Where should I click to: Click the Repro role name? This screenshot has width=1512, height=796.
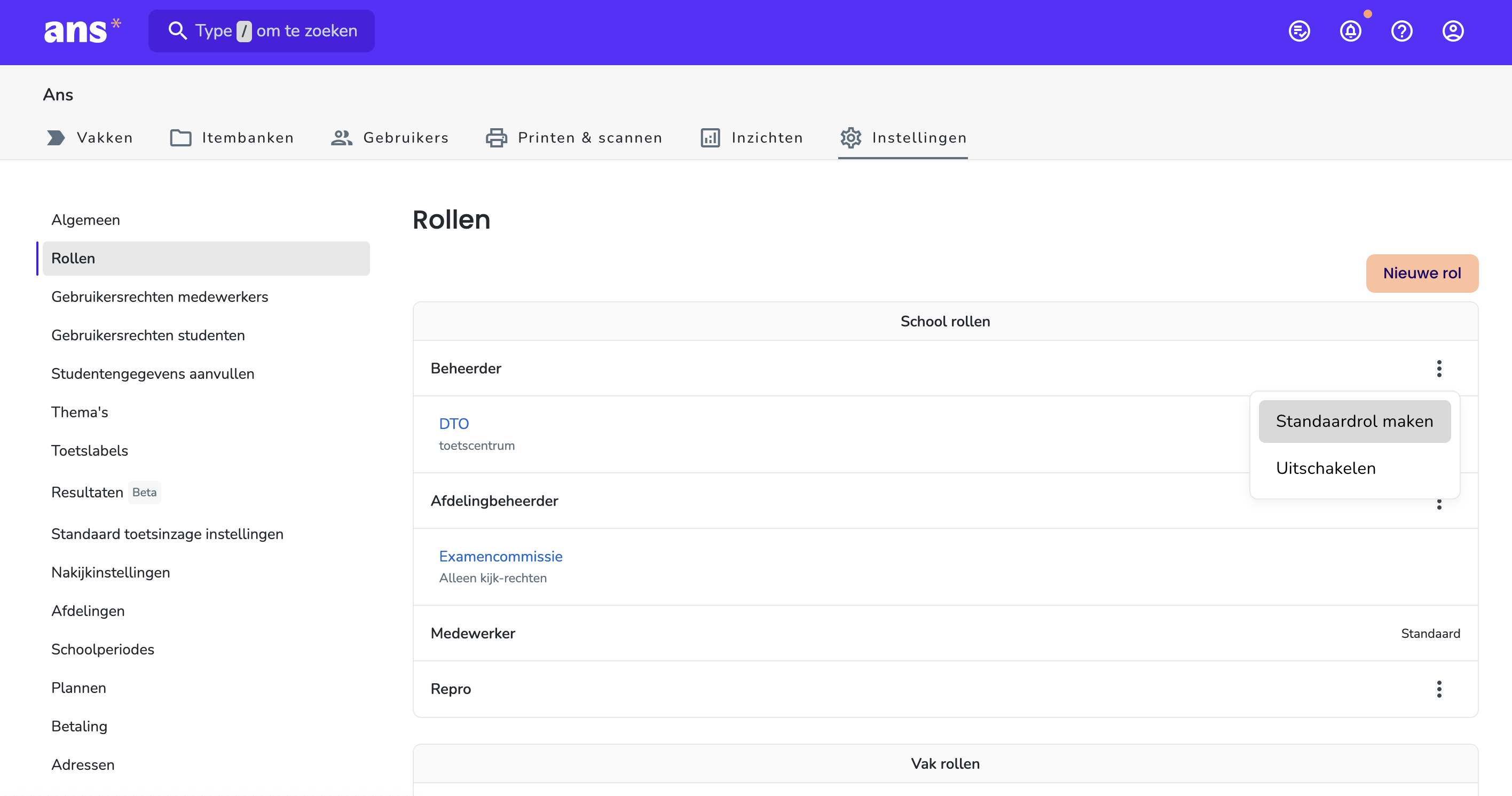point(450,689)
